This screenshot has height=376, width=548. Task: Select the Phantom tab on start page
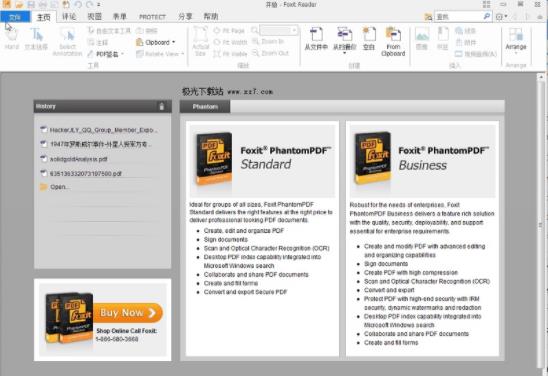tap(205, 107)
